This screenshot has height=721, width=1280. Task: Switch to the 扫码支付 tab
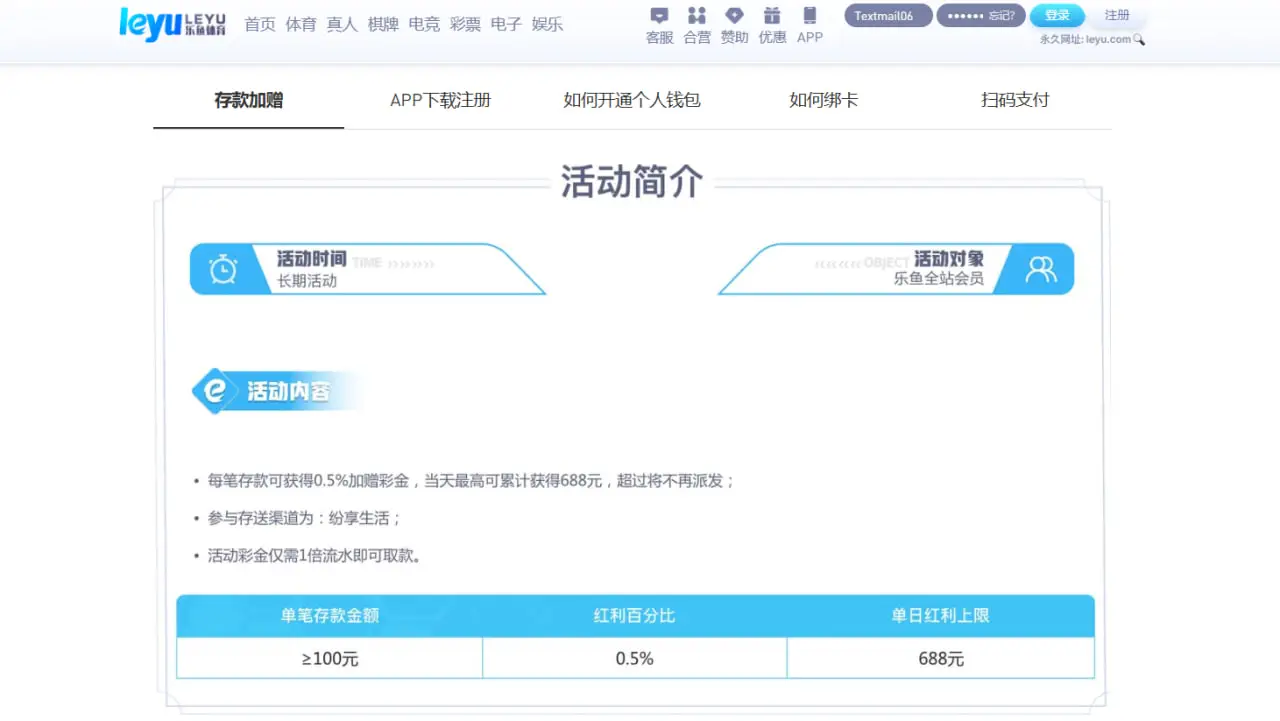(1013, 100)
